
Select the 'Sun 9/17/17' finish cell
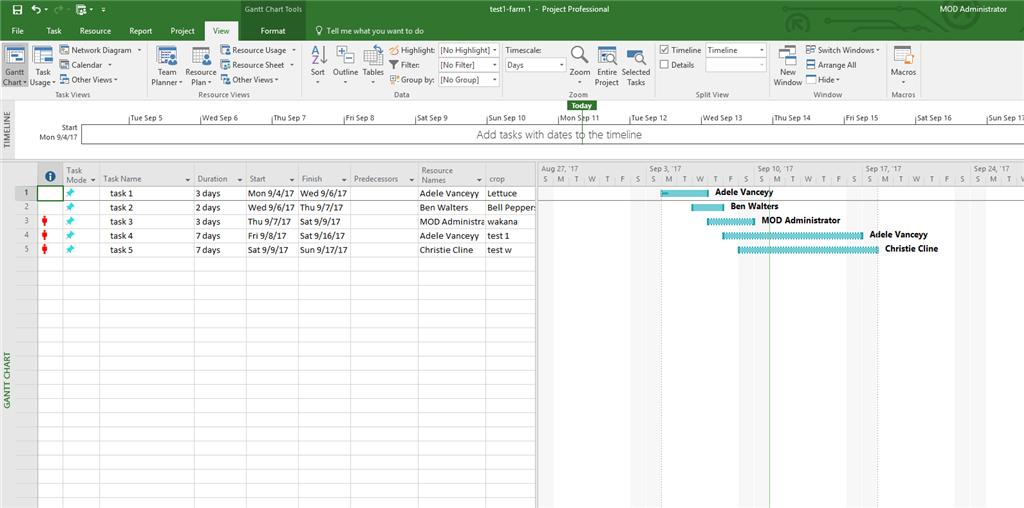click(324, 250)
